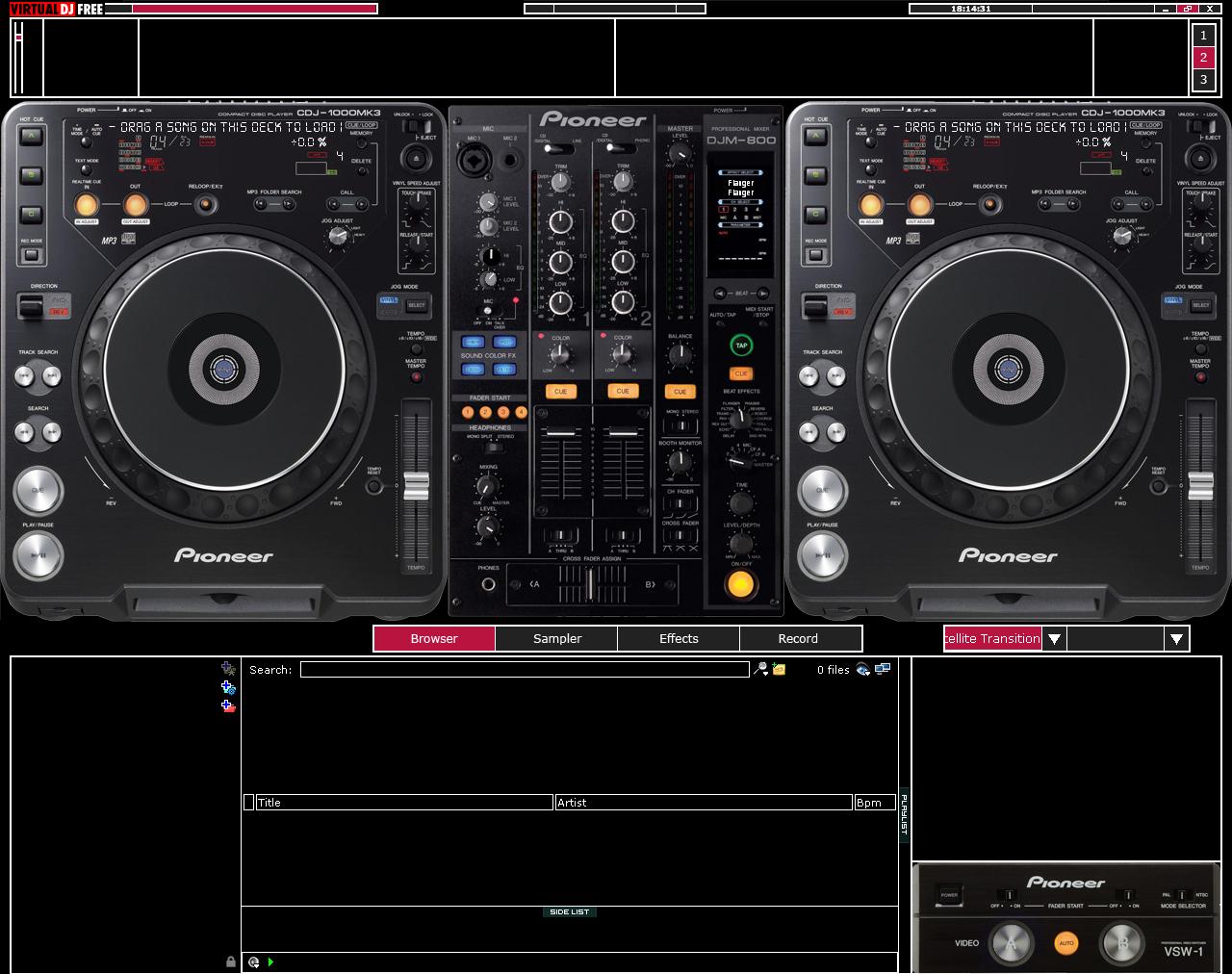Open NetSearch via globe icon next to 0 files
This screenshot has width=1232, height=974.
point(862,668)
